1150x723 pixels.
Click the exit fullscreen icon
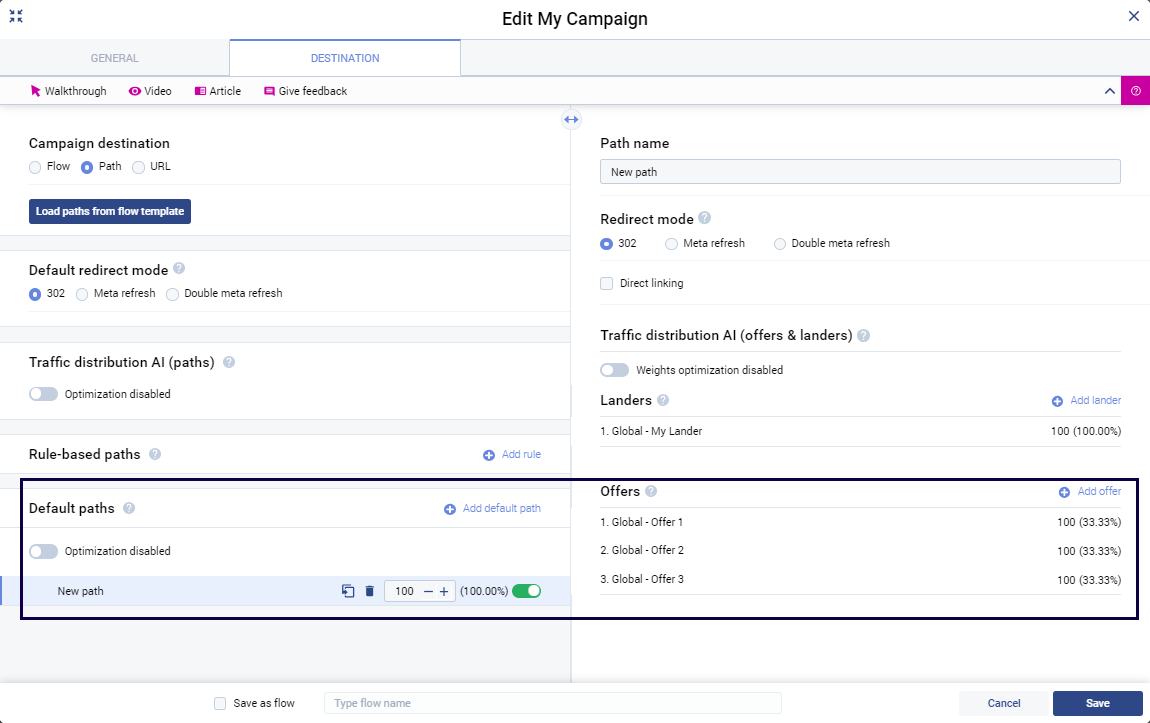16,16
